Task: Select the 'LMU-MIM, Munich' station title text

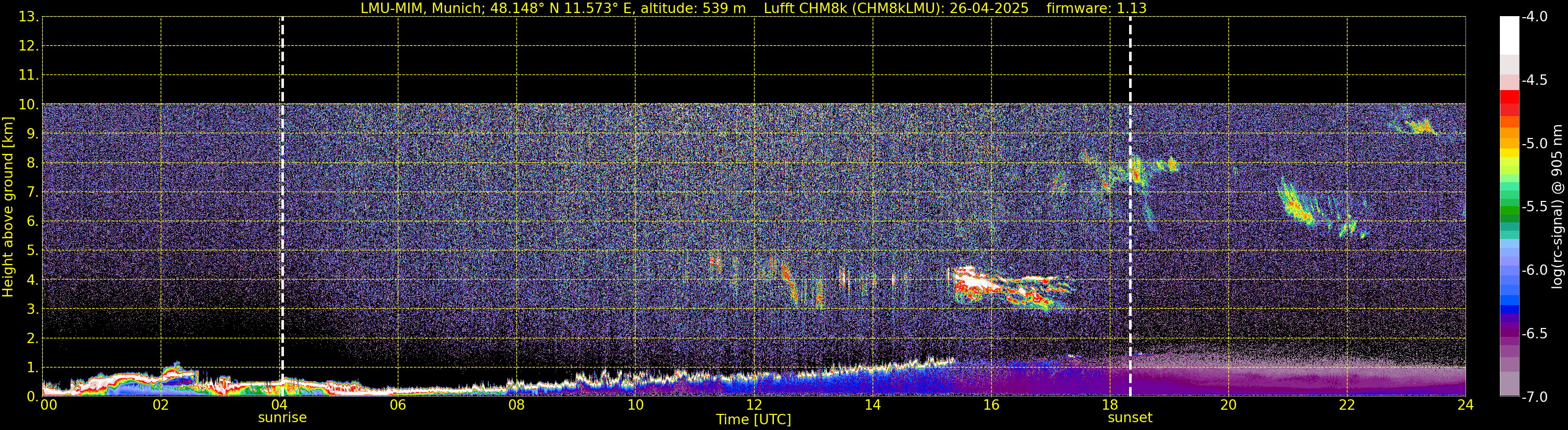Action: (x=423, y=8)
